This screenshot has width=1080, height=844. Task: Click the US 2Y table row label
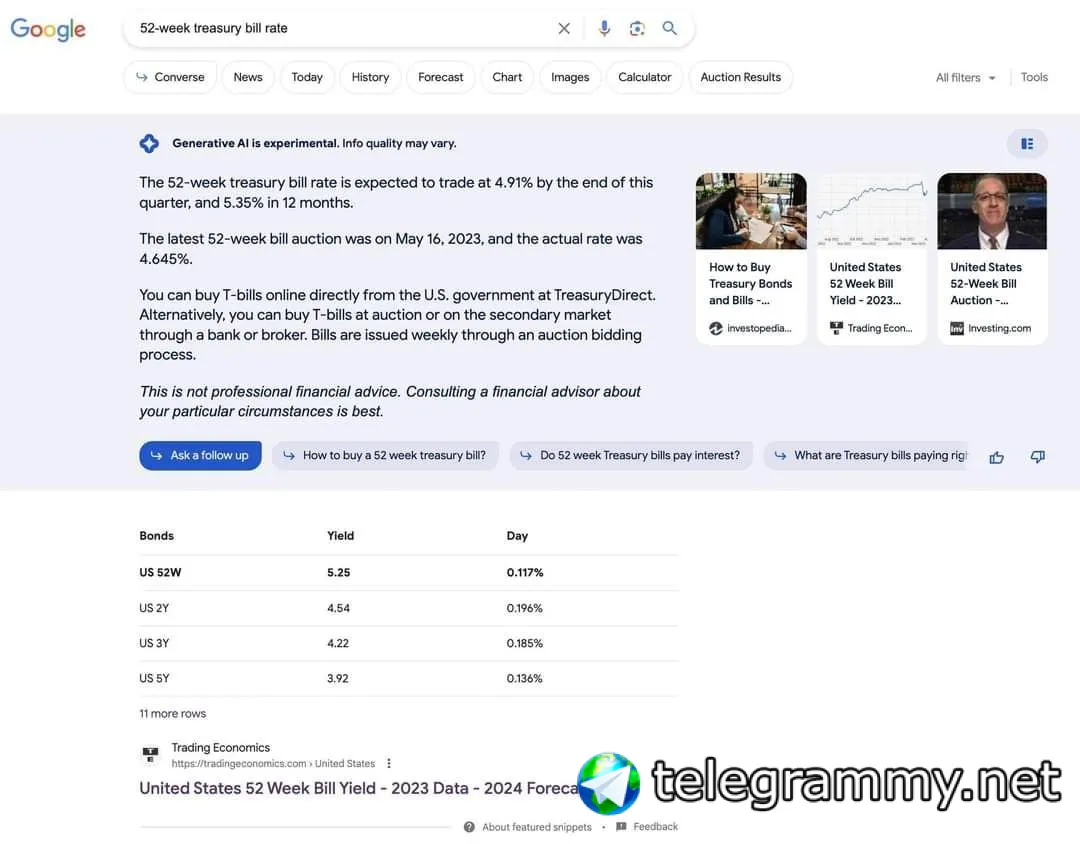(154, 608)
